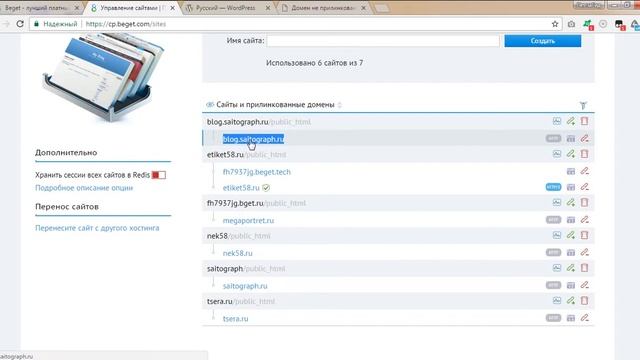Unlink tsera.ru domain
The image size is (640, 360).
coord(584,318)
